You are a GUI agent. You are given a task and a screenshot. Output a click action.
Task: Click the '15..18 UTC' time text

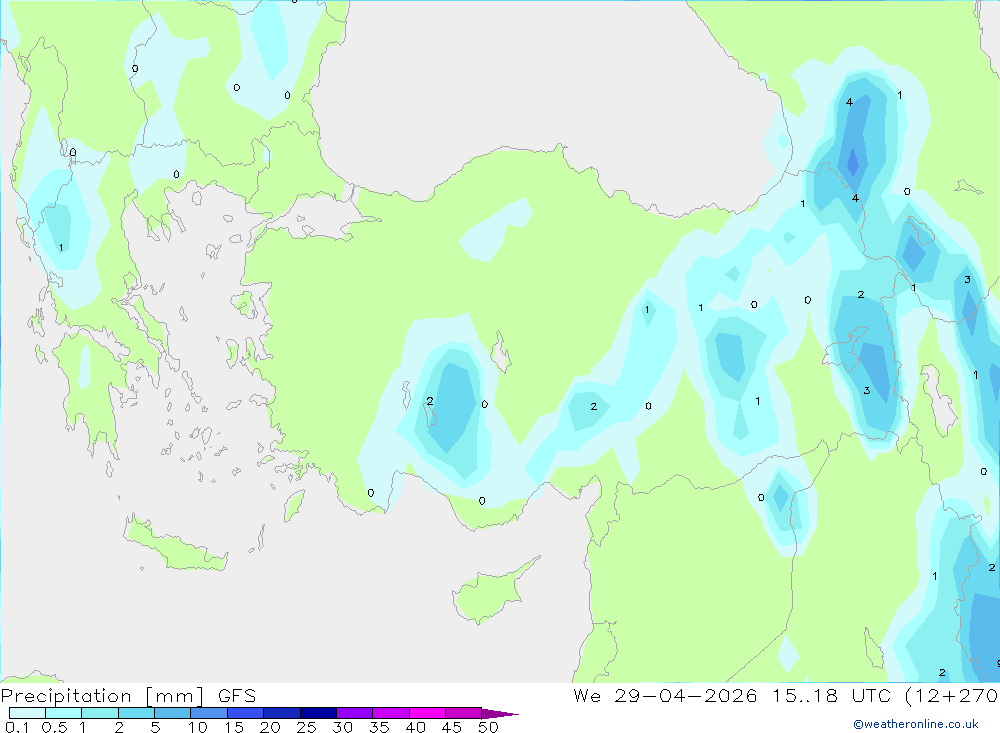(x=832, y=696)
